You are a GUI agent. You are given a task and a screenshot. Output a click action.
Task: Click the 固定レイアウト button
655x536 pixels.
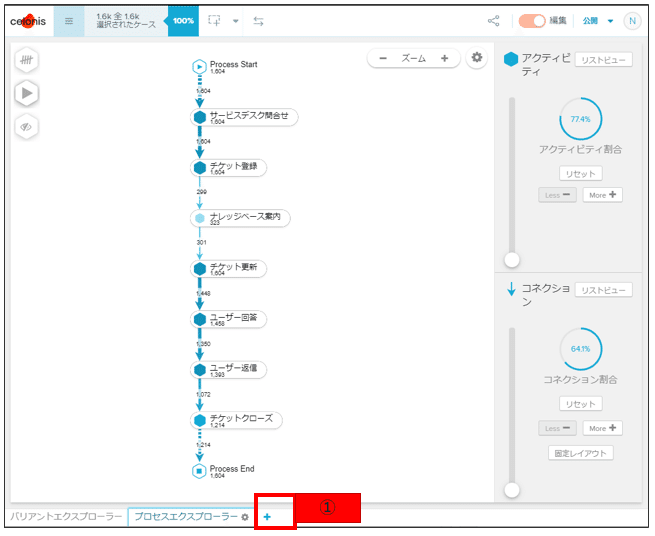(580, 453)
